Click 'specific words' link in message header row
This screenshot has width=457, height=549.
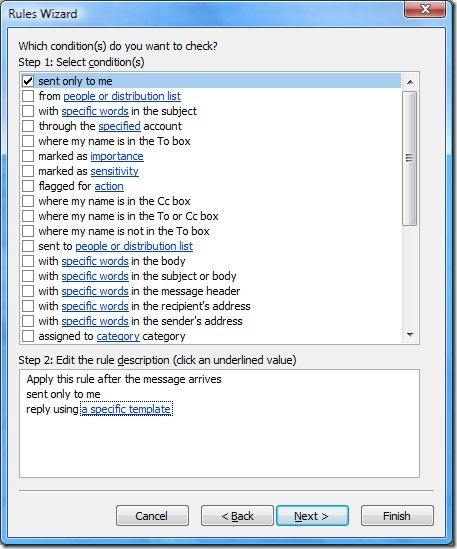coord(95,291)
